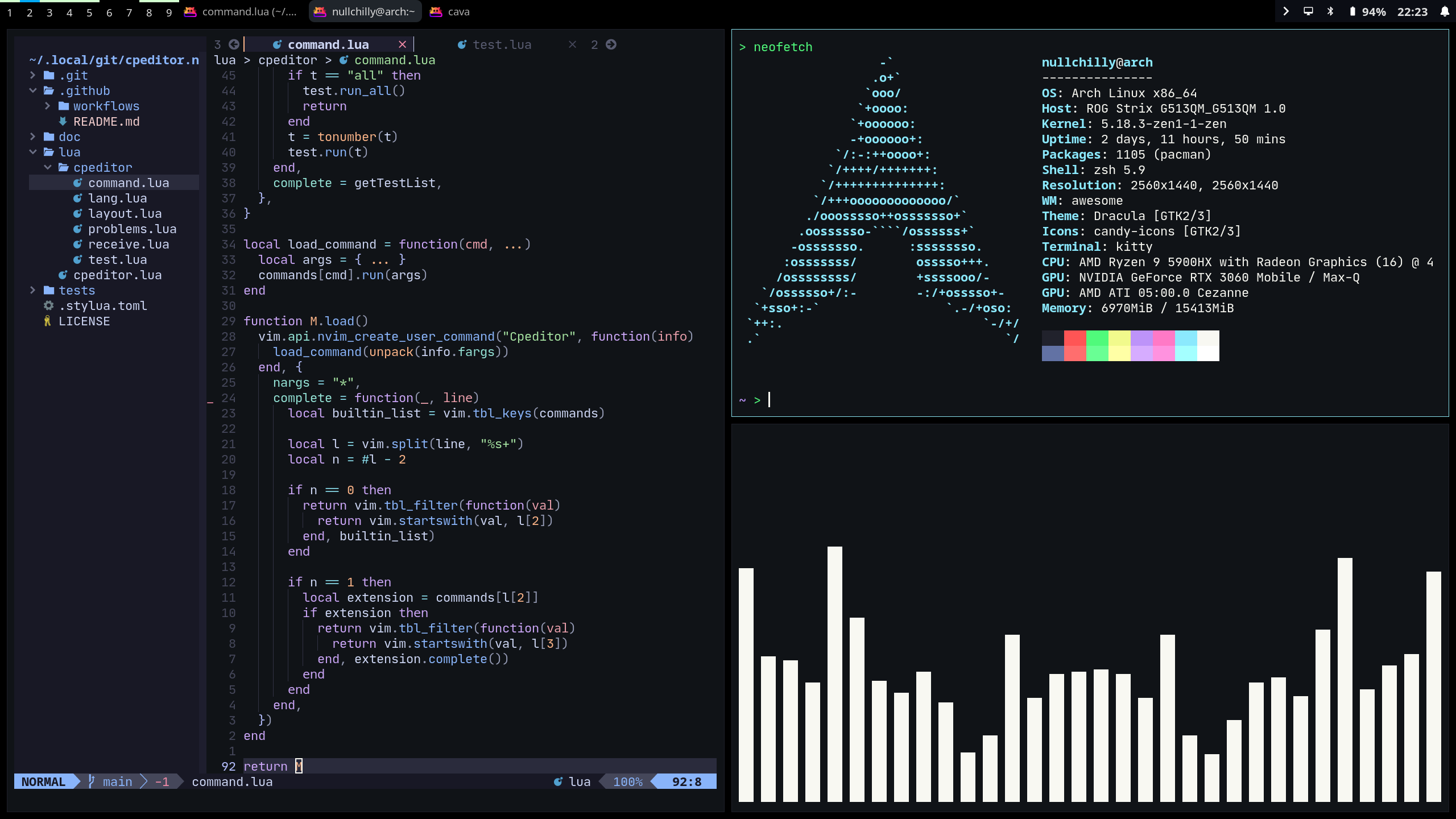Screen dimensions: 1456x819
Task: Switch to the test.lua buffer tab
Action: click(x=502, y=44)
